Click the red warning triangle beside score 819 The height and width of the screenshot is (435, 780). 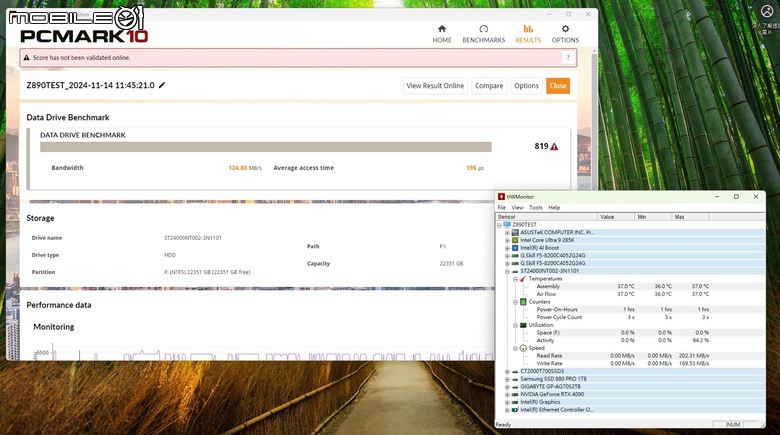(x=554, y=146)
